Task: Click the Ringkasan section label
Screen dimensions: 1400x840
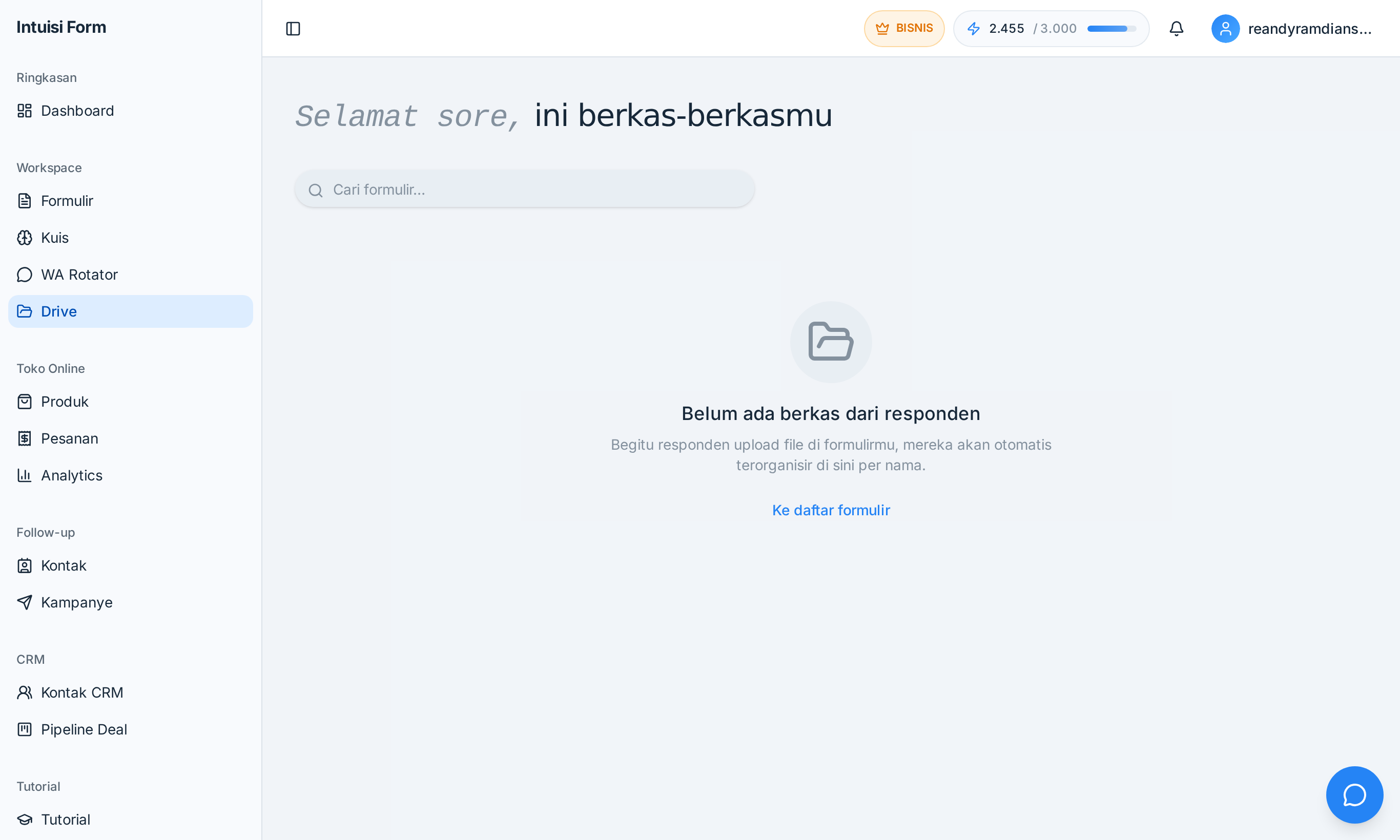Action: tap(47, 77)
